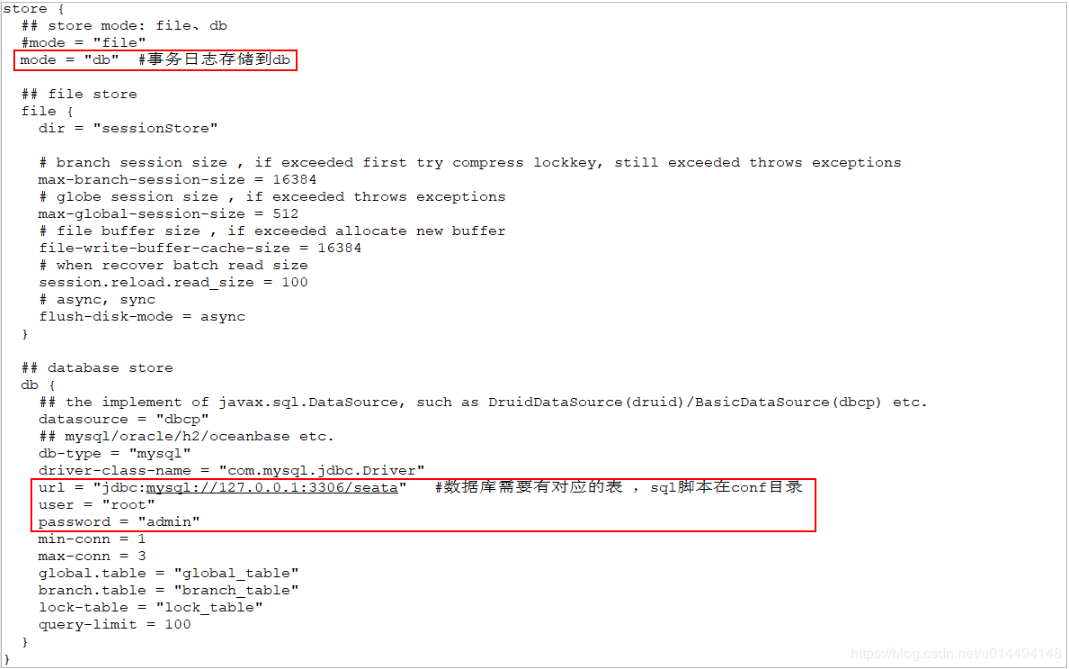Click the dir = "sessionStore" line

[128, 128]
